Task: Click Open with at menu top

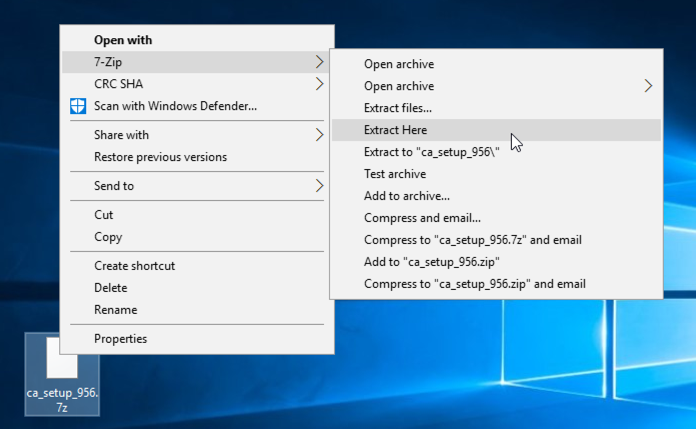Action: (123, 40)
